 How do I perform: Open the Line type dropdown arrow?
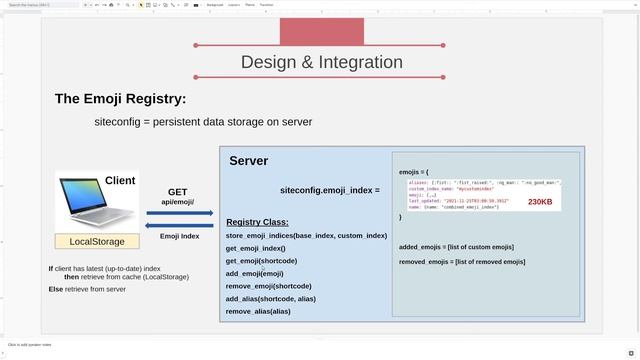(x=178, y=5)
